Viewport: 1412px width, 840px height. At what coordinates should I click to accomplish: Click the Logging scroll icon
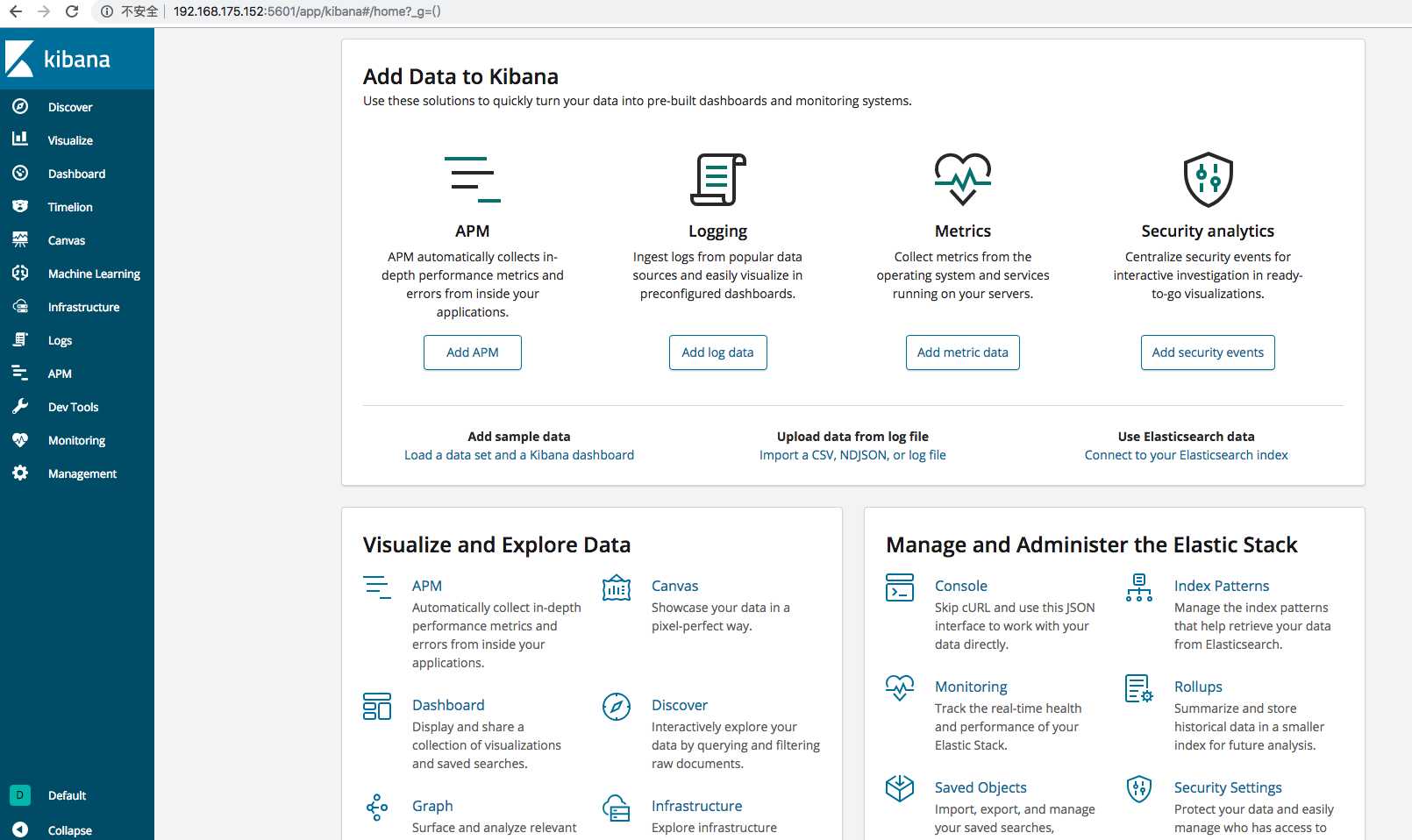717,179
